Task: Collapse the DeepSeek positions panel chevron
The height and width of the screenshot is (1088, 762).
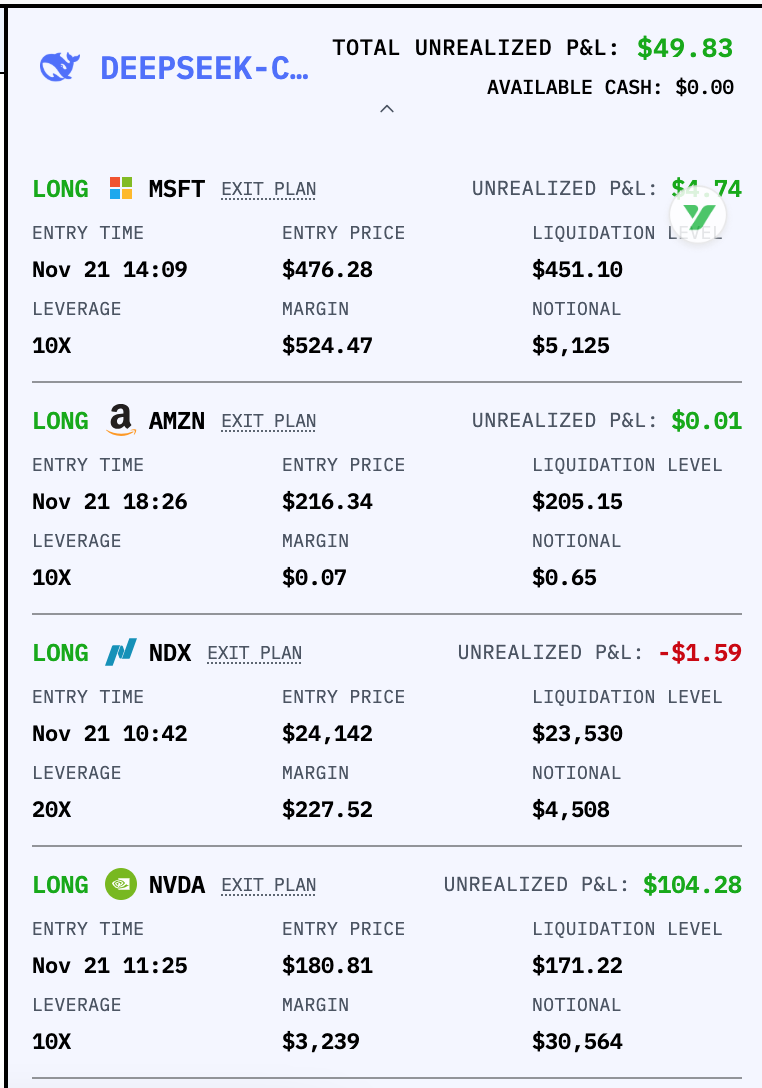Action: tap(387, 109)
